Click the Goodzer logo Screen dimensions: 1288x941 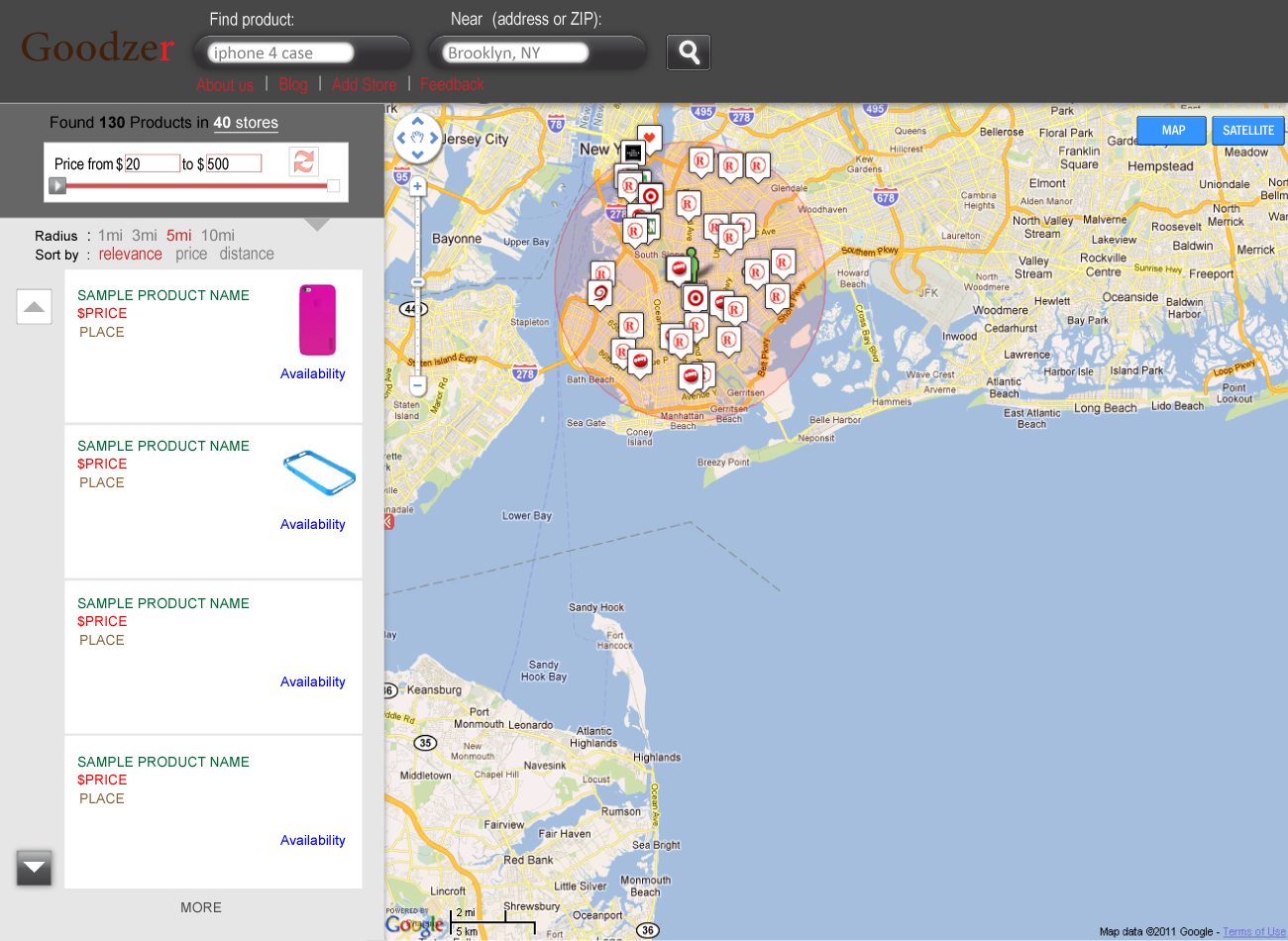point(97,48)
